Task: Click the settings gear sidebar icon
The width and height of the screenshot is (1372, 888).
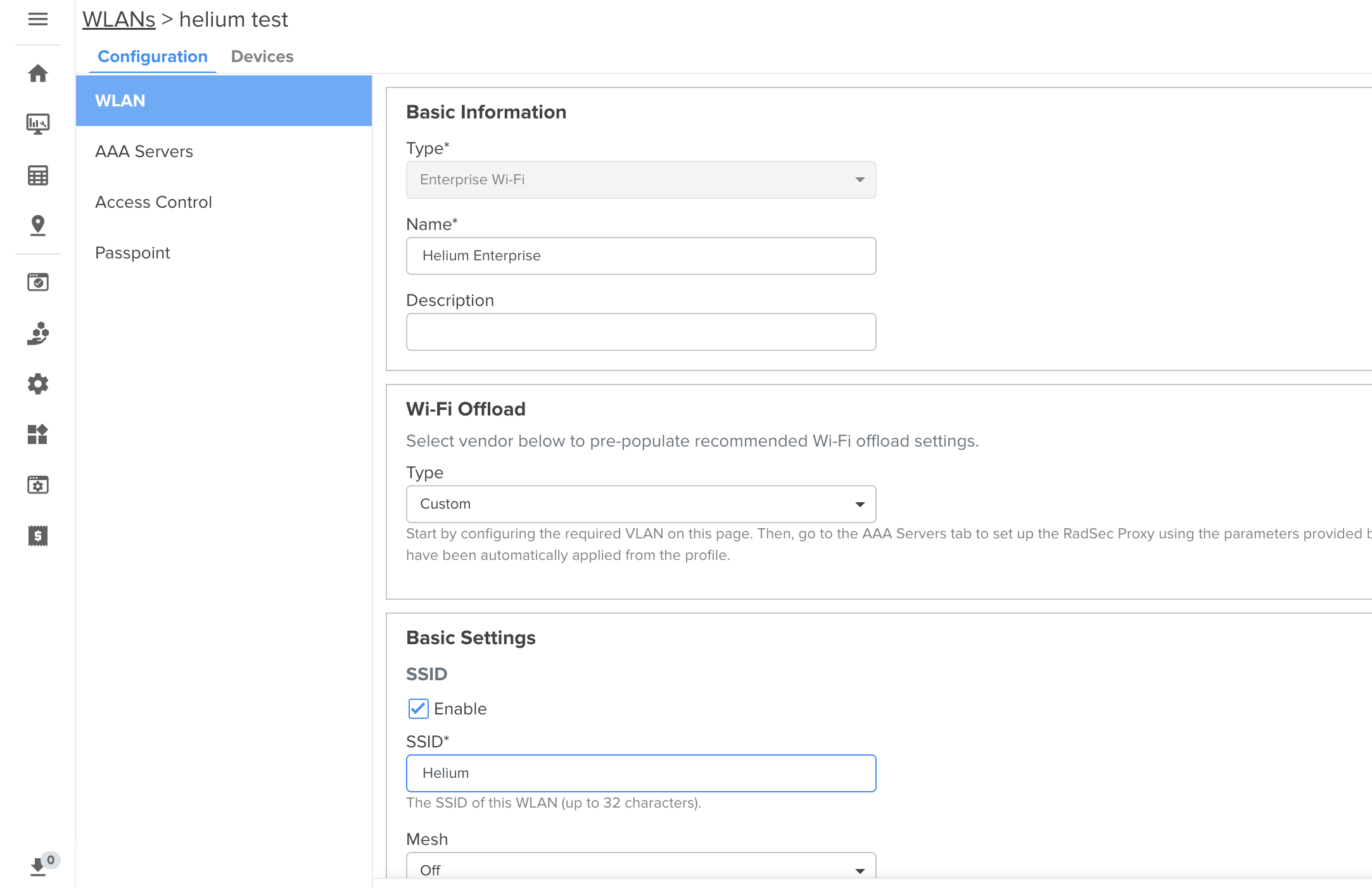Action: pos(38,384)
